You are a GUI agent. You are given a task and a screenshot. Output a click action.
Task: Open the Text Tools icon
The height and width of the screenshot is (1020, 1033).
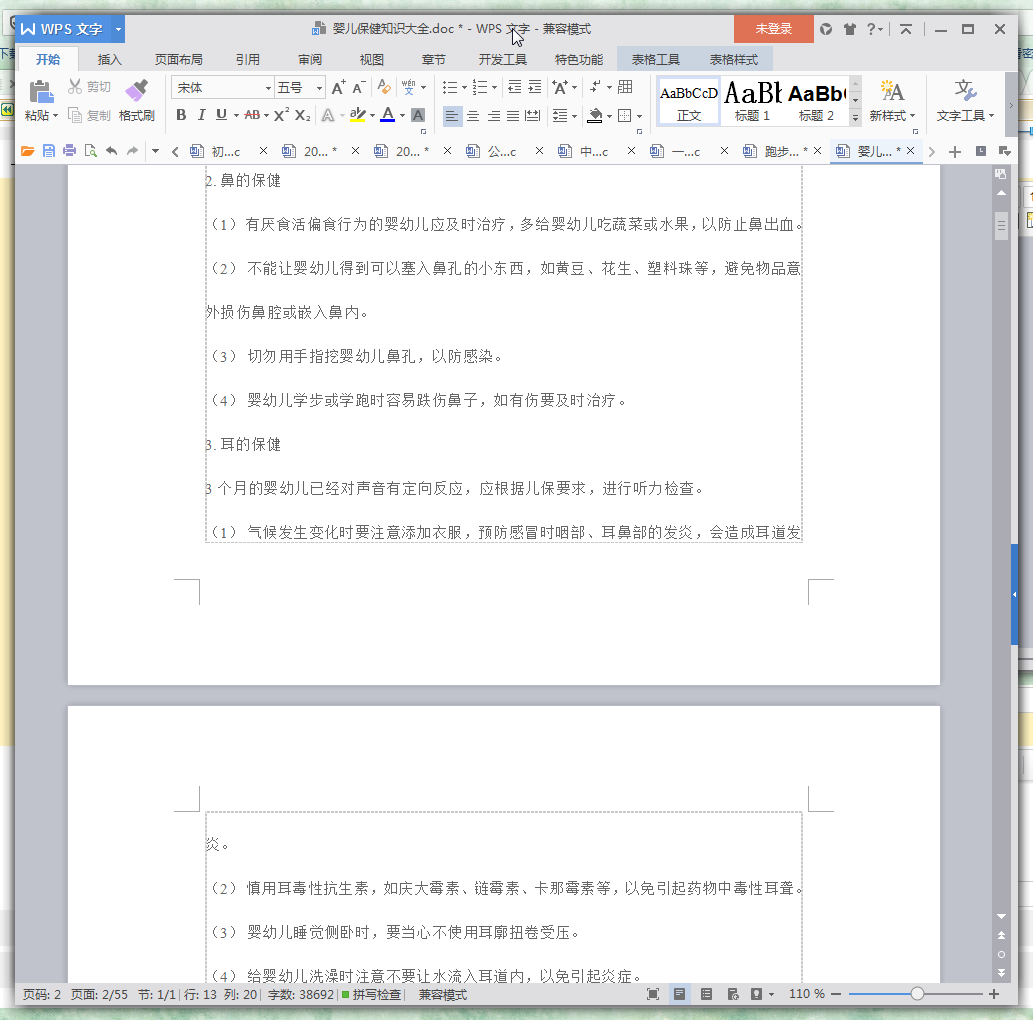click(x=965, y=91)
